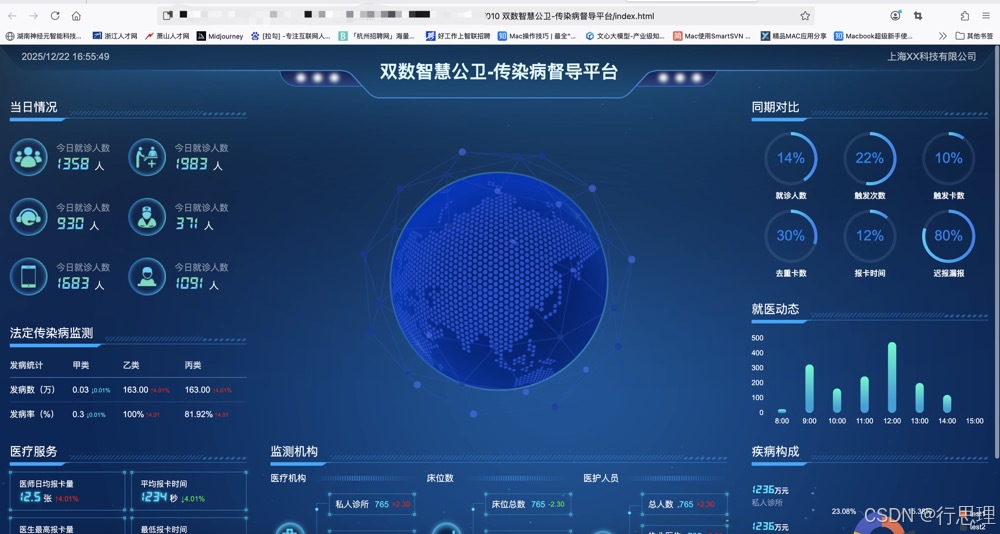The height and width of the screenshot is (534, 1000).
Task: Click the 就医动态 section title
Action: [776, 309]
